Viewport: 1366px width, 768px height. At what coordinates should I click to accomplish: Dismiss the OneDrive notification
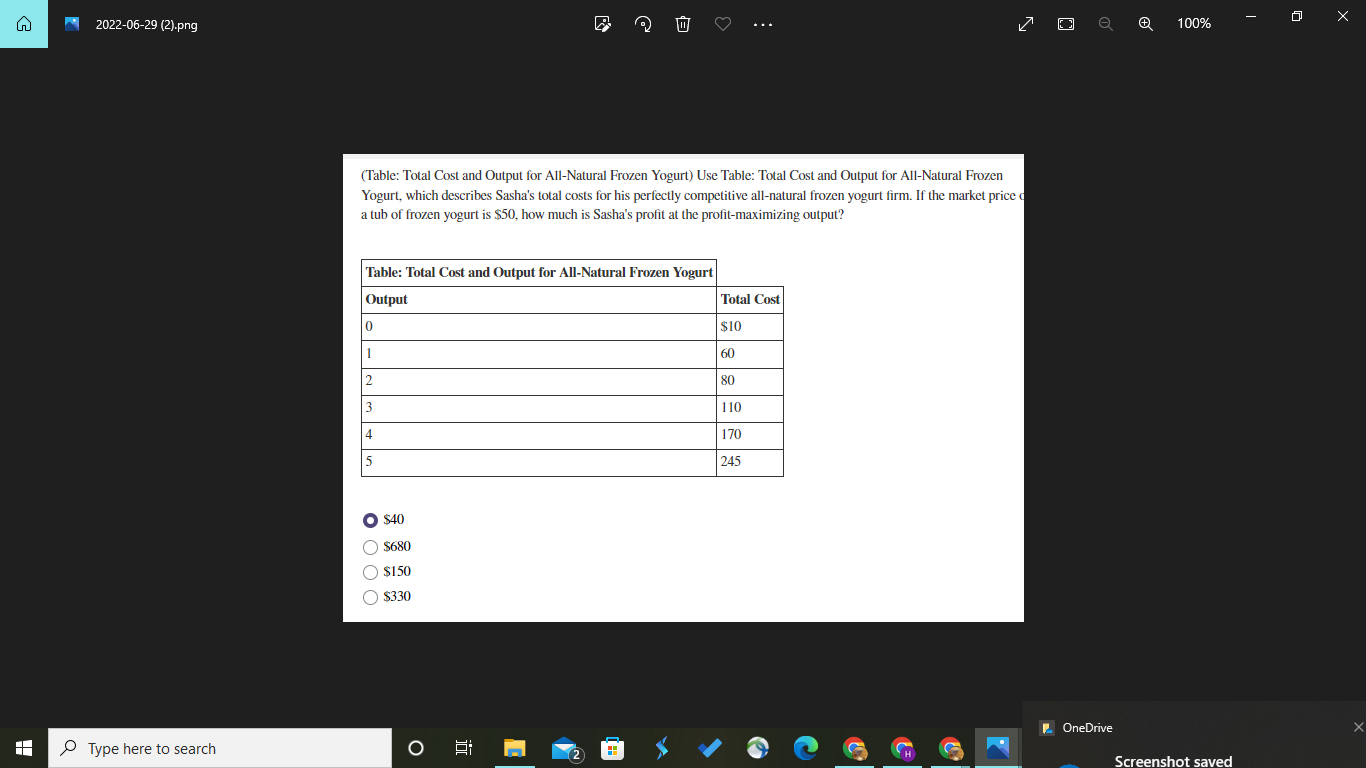[1357, 727]
